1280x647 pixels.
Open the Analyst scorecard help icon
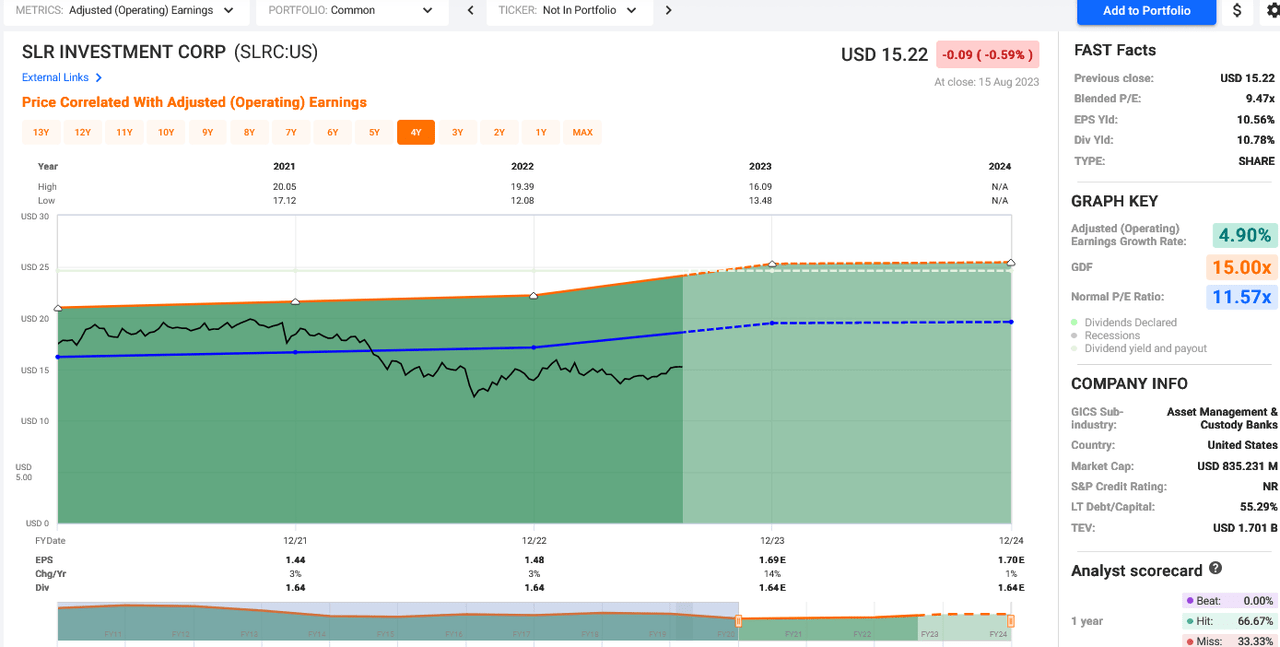(1214, 568)
